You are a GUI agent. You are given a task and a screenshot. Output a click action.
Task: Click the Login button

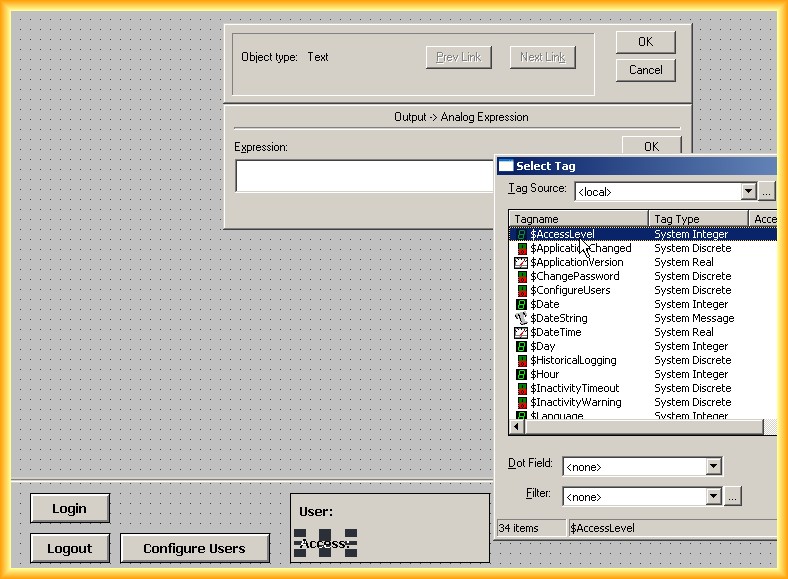[69, 508]
